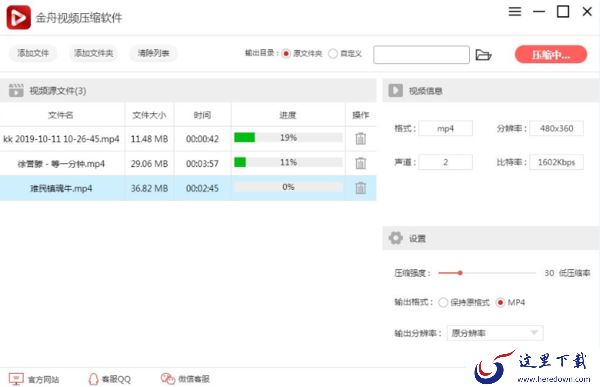The image size is (600, 387).
Task: Click the WeChat customer service icon
Action: click(x=168, y=379)
